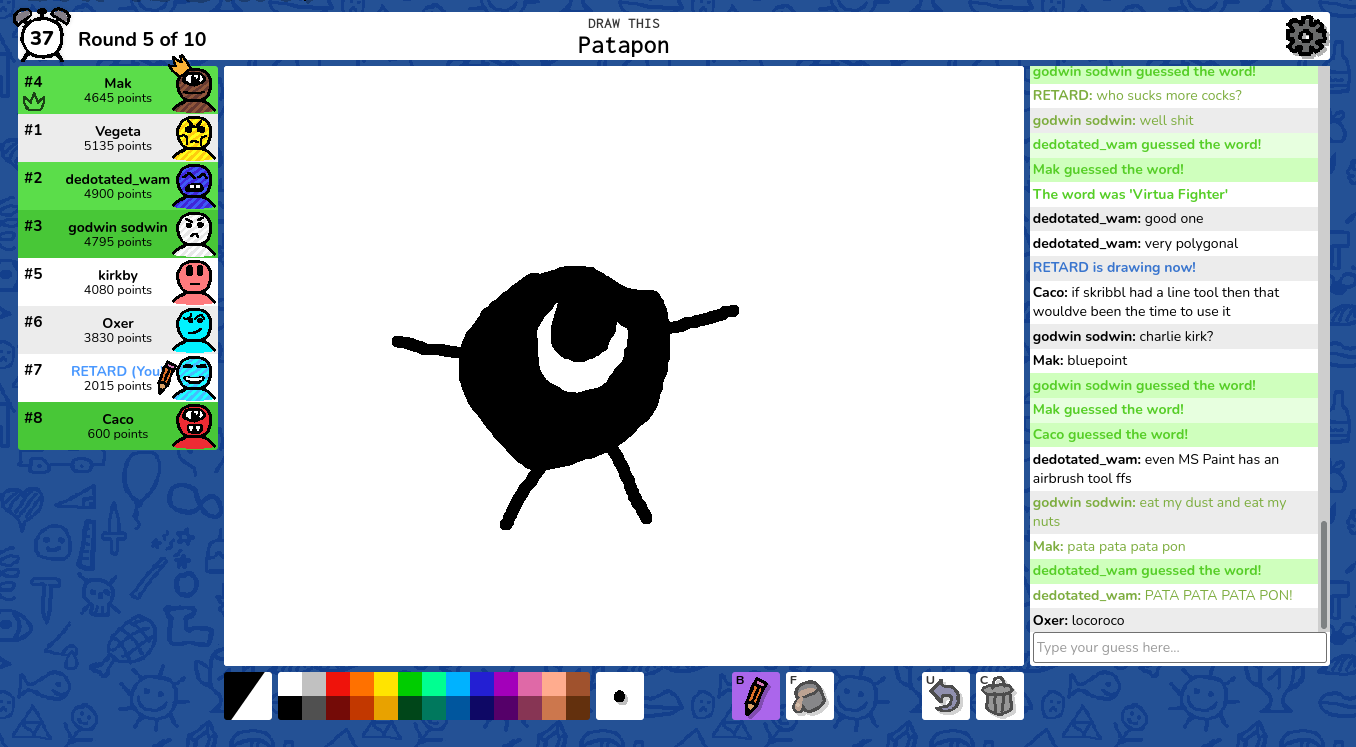Focus the 'Type your guess here' field

[1180, 647]
